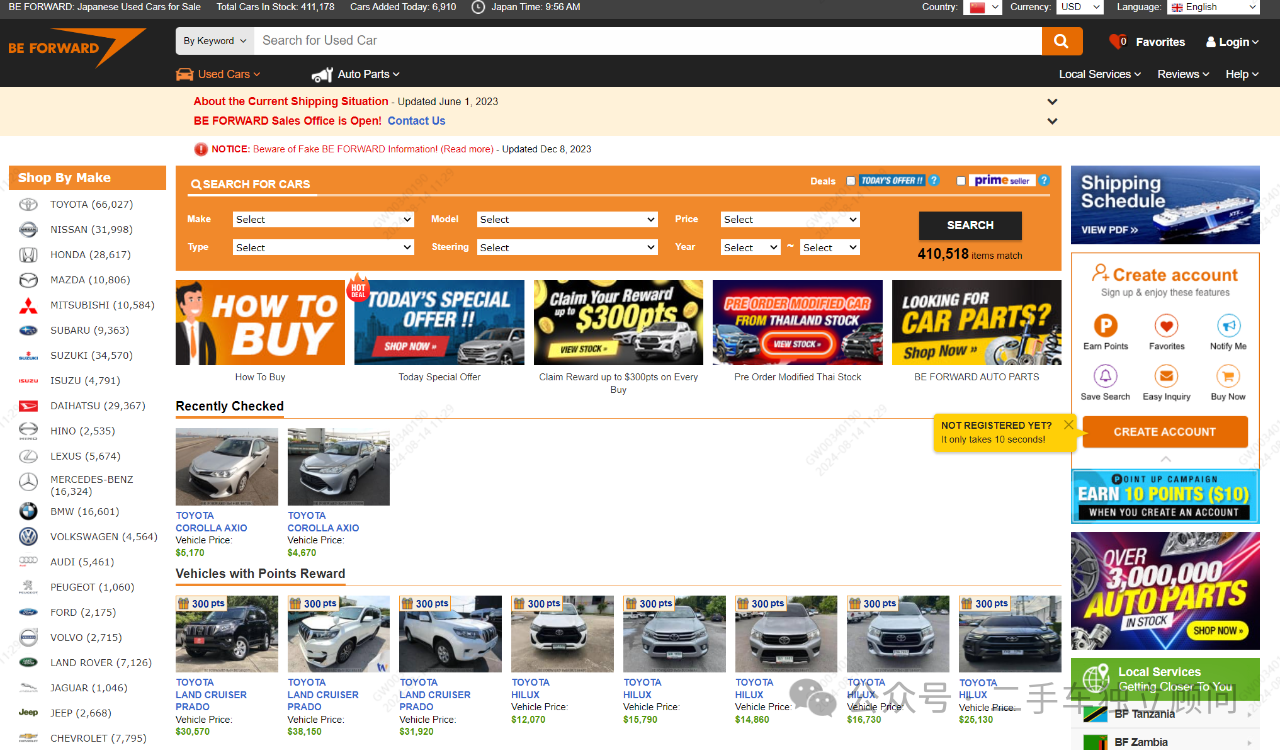Open the Auto Parts menu
The height and width of the screenshot is (750, 1280).
point(355,74)
